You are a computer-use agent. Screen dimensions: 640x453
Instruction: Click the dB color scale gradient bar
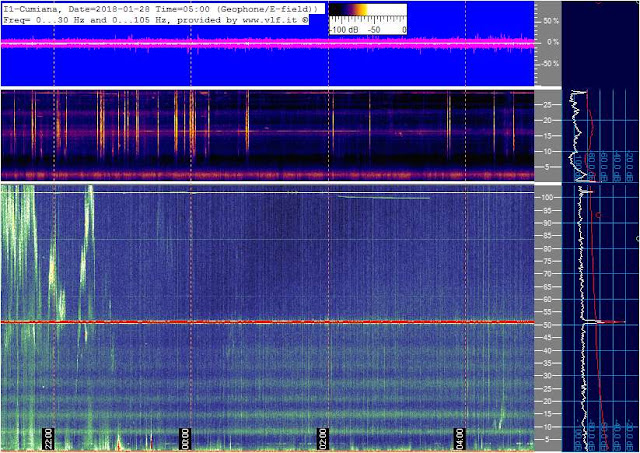(367, 10)
